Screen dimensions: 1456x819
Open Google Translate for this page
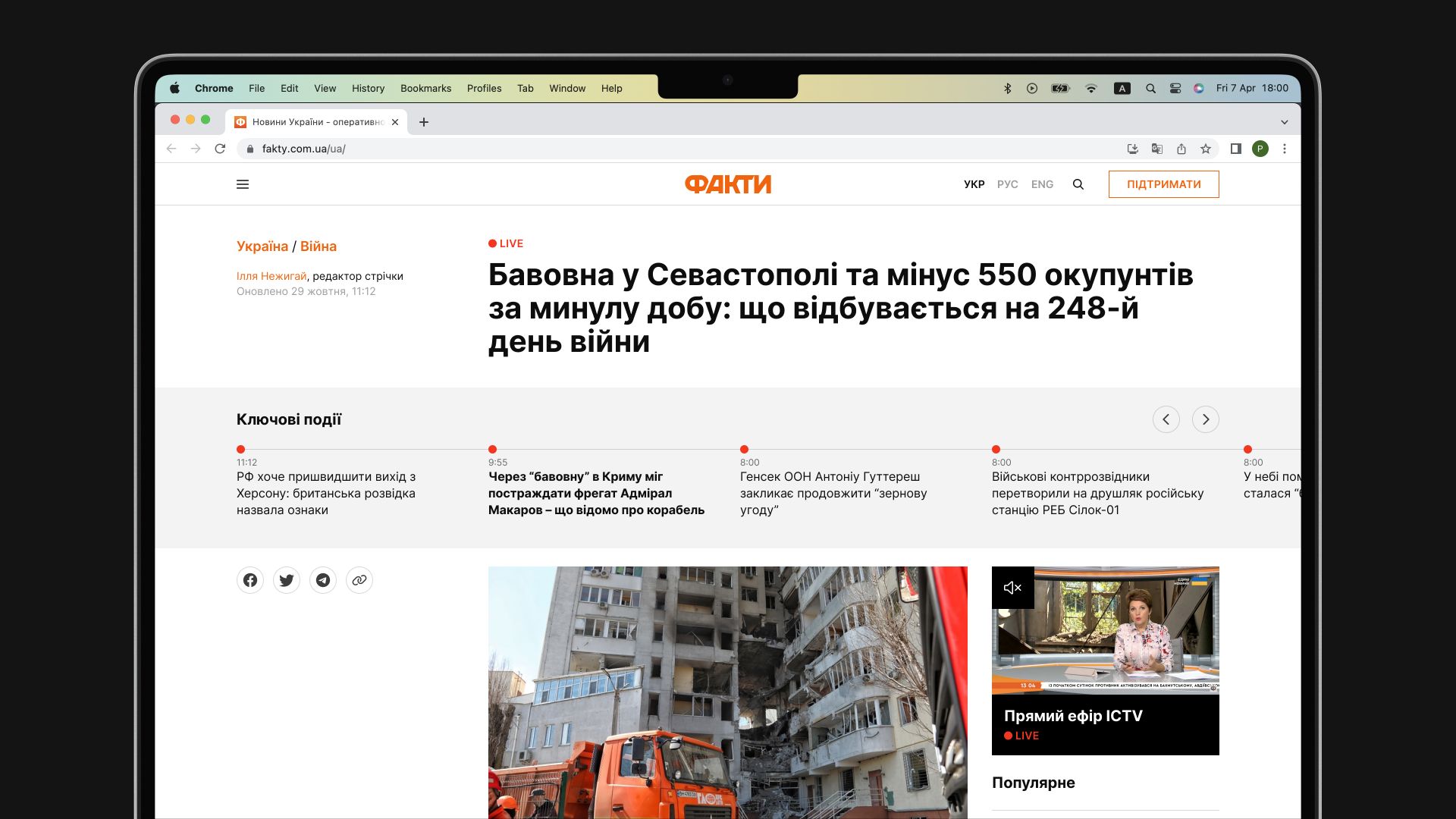1157,149
